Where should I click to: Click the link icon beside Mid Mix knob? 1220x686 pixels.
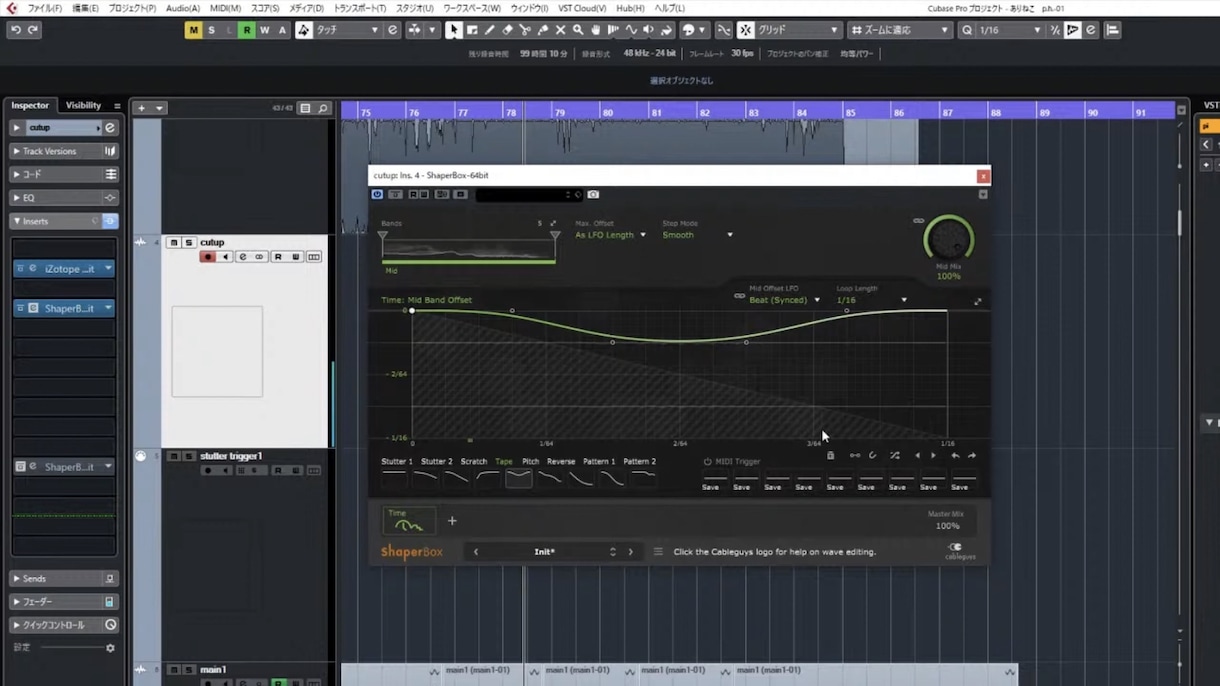coord(918,221)
